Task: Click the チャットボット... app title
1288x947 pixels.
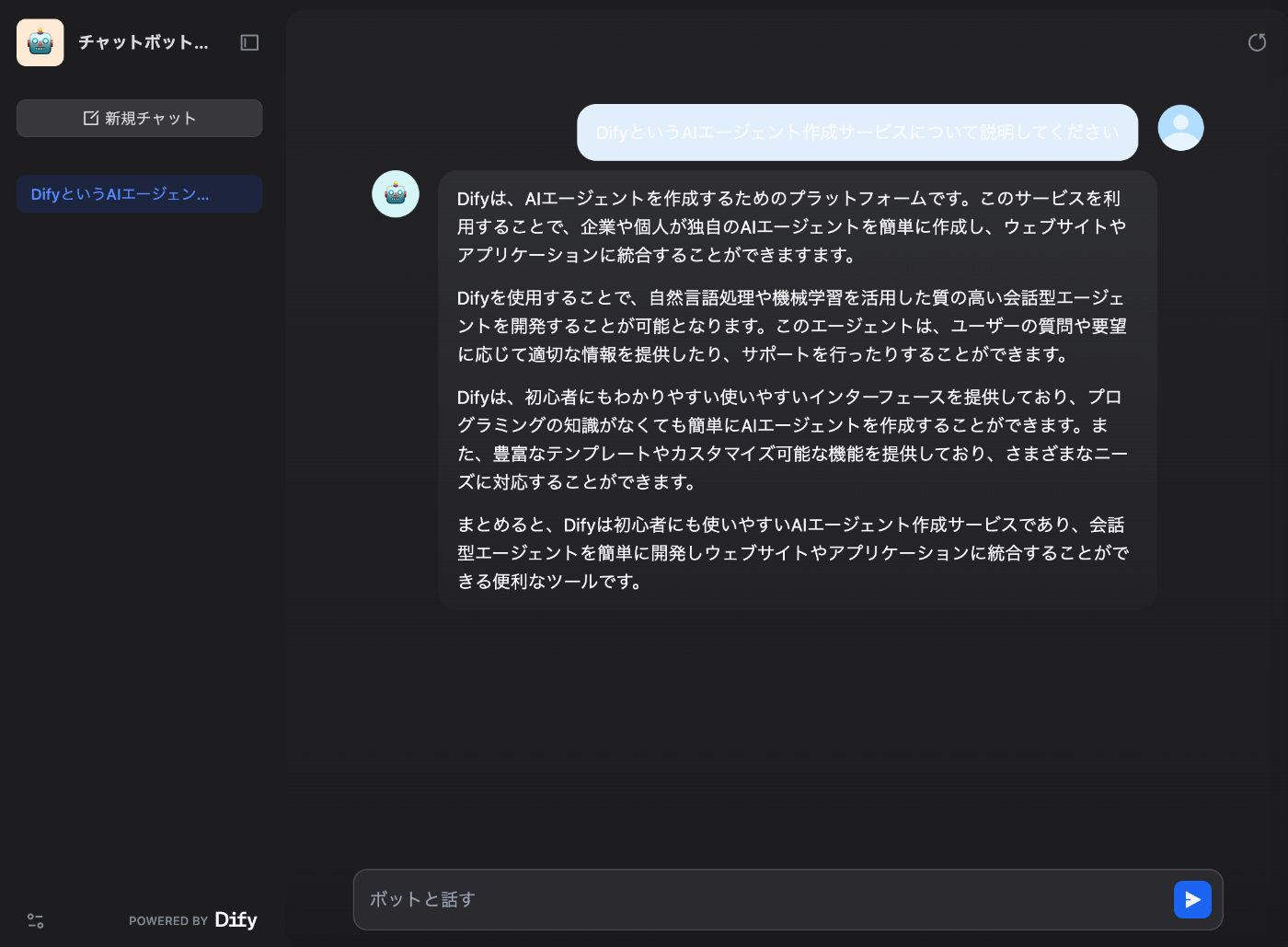Action: (144, 42)
